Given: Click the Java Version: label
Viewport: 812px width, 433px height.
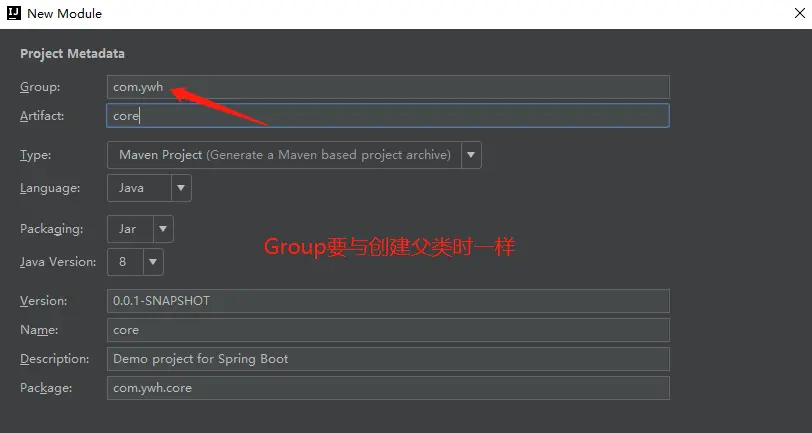Looking at the screenshot, I should [x=58, y=262].
